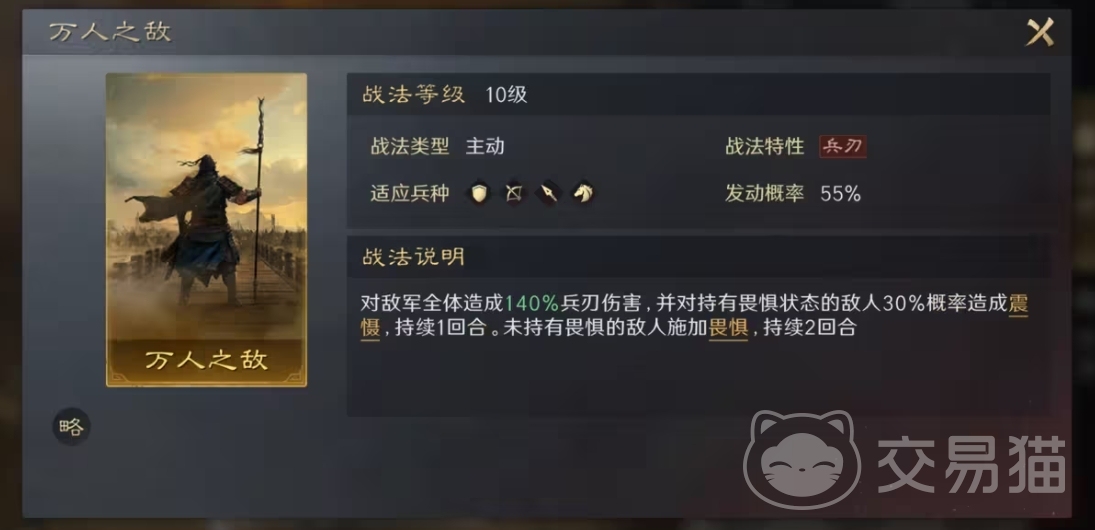This screenshot has height=530, width=1095.
Task: Tap the shield troop type icon
Action: click(478, 193)
